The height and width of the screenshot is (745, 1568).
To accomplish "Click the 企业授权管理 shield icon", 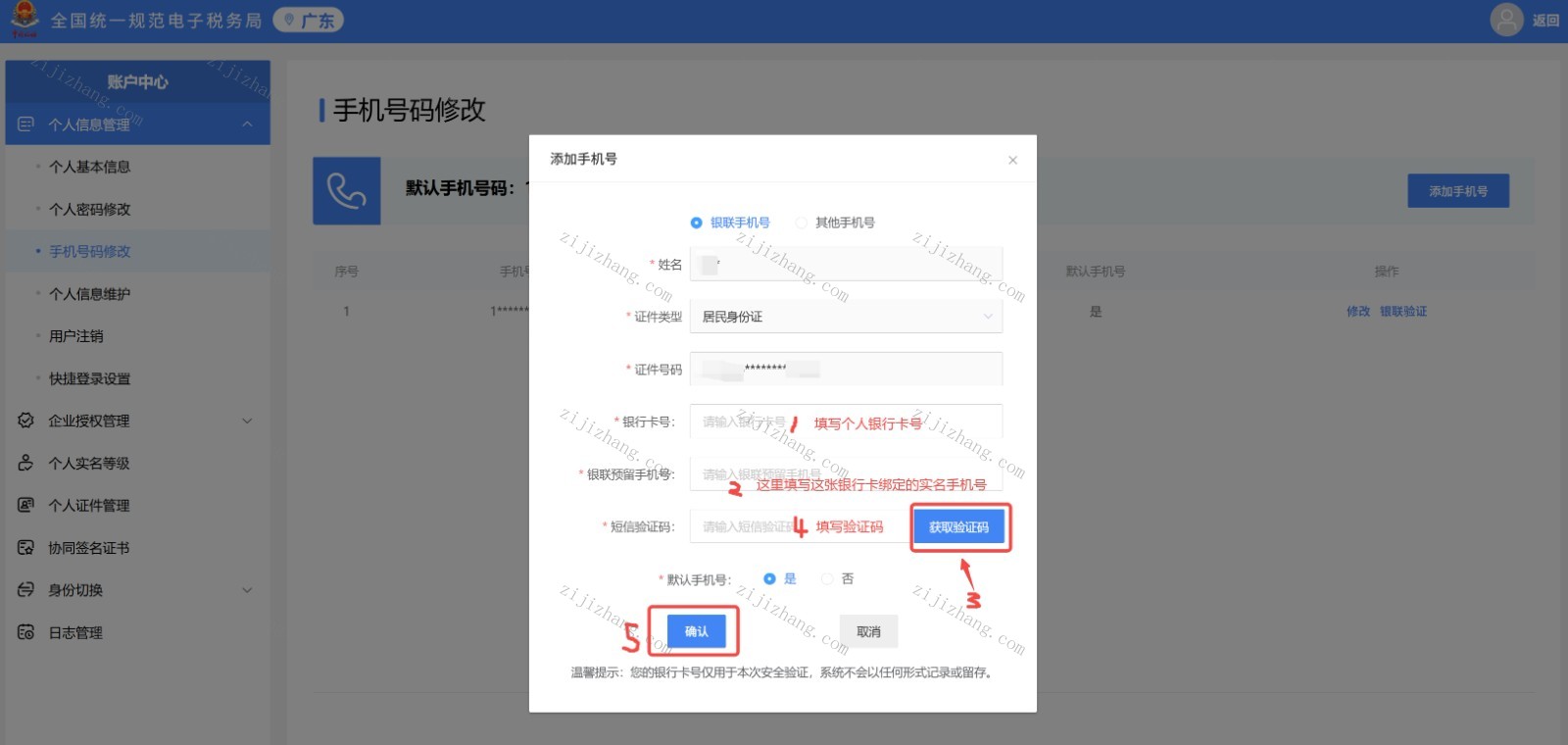I will 26,421.
